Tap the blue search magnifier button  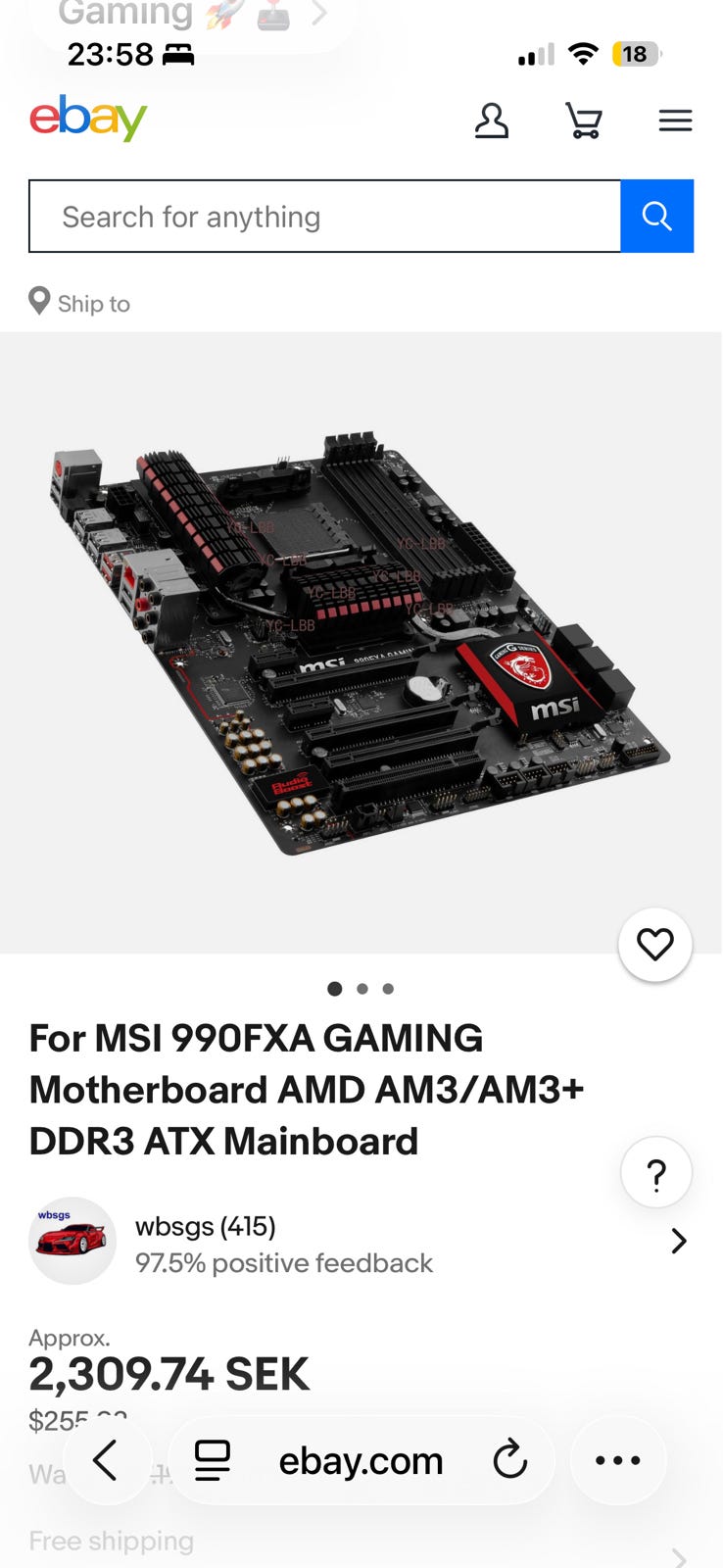tap(657, 216)
